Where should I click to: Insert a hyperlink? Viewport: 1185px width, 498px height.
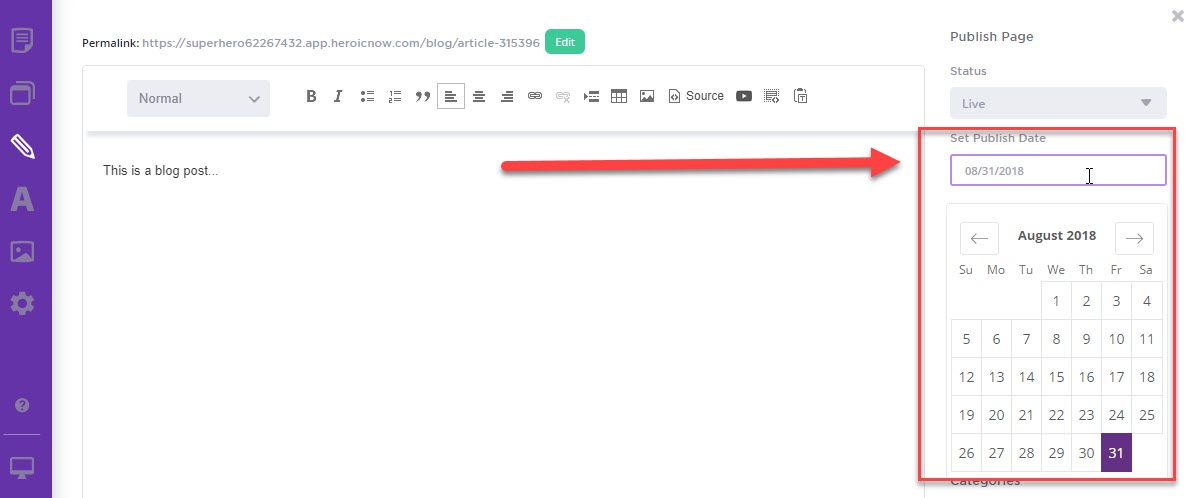(x=534, y=96)
